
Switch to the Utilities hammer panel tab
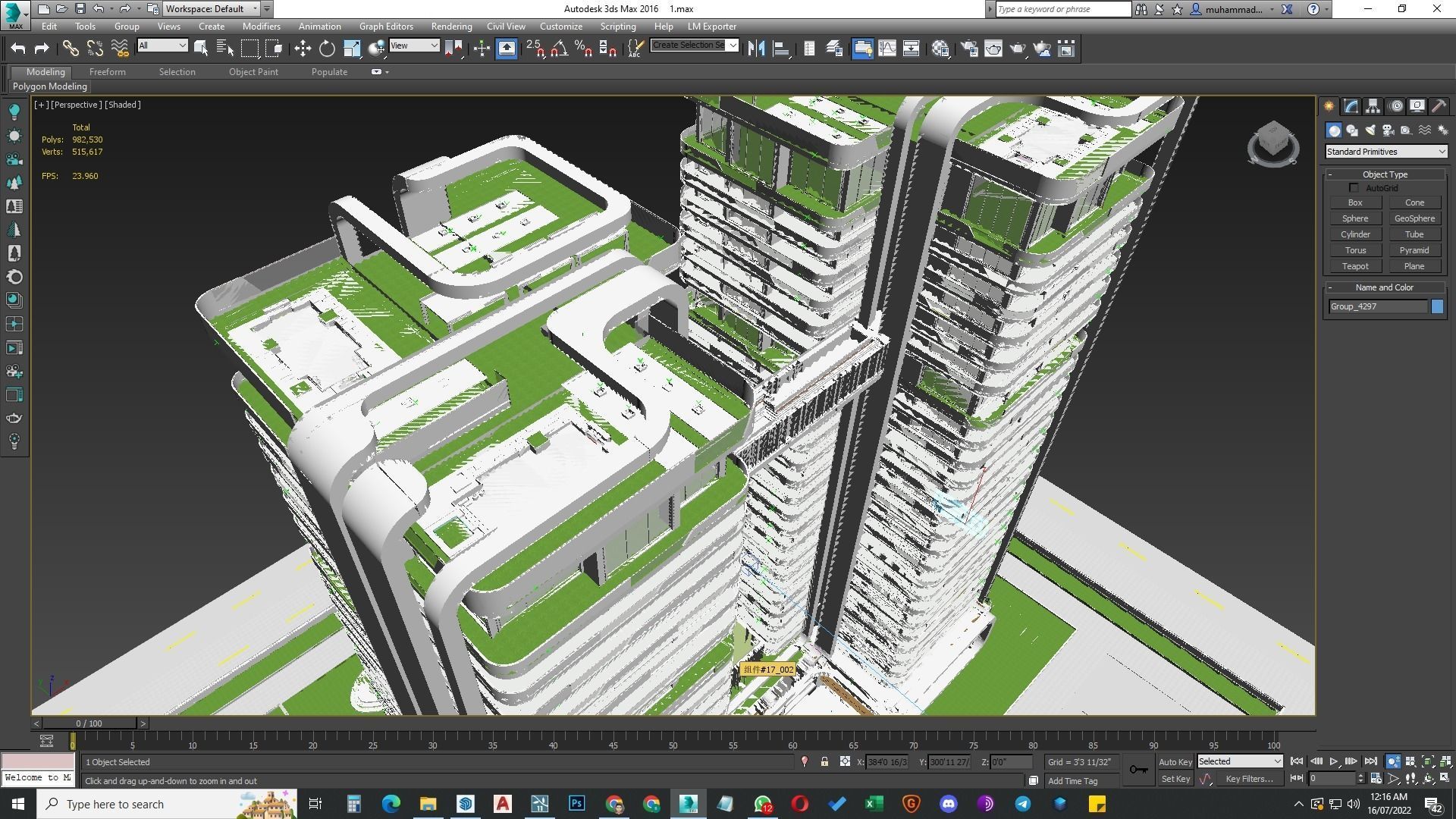tap(1439, 106)
